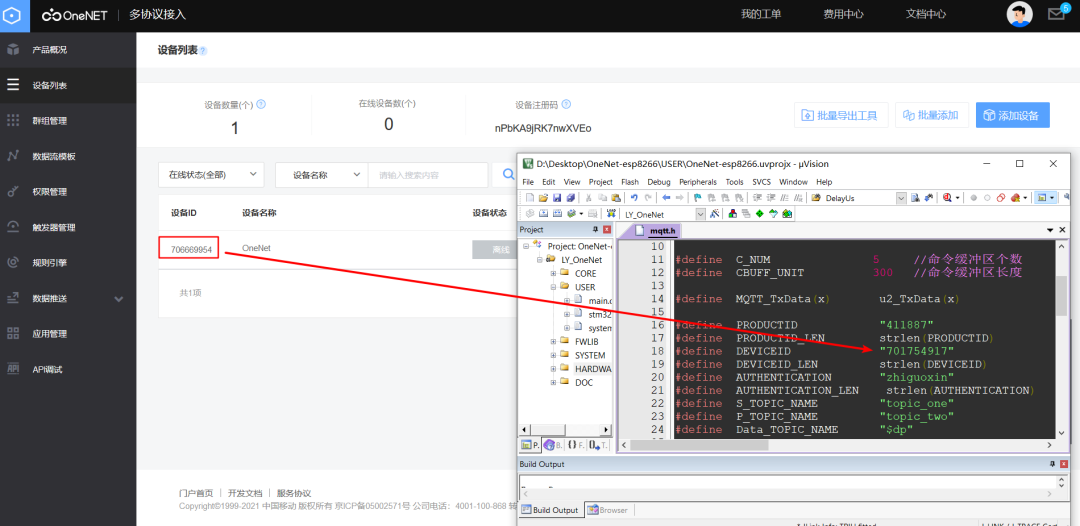
Task: Open the LY_OneNet target dropdown
Action: (x=700, y=214)
